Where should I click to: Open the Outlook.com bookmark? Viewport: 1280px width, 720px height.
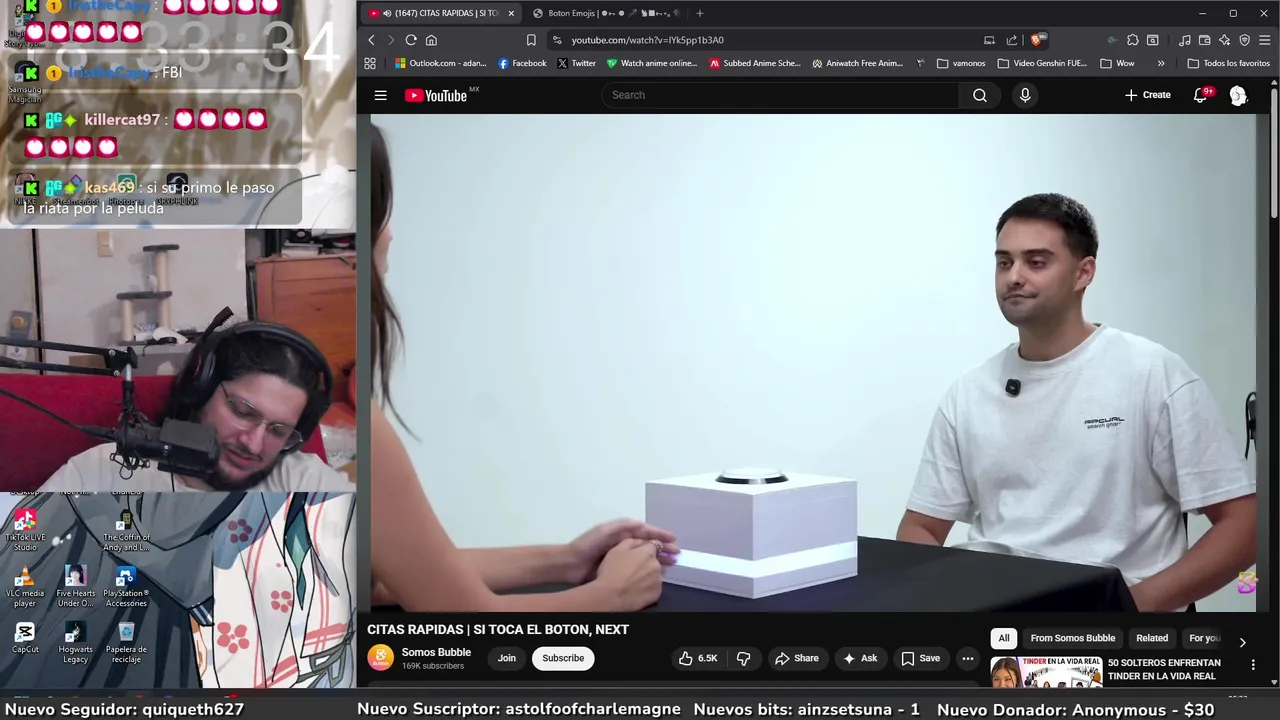coord(440,63)
